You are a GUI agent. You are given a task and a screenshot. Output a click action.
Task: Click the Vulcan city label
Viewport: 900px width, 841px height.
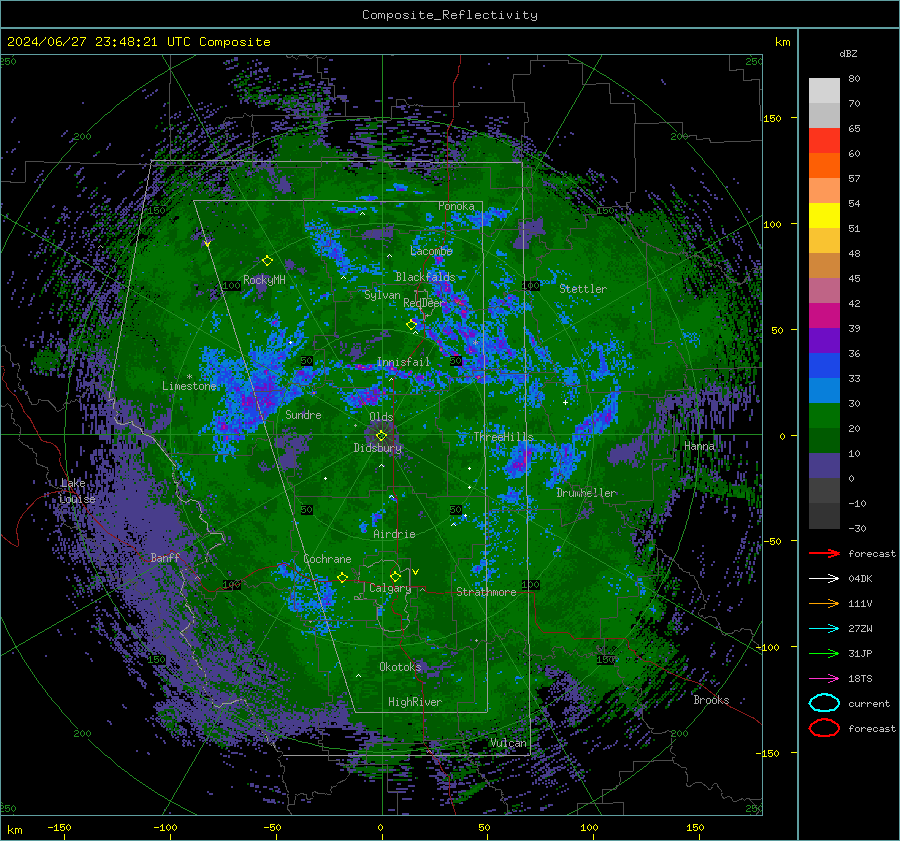[508, 743]
